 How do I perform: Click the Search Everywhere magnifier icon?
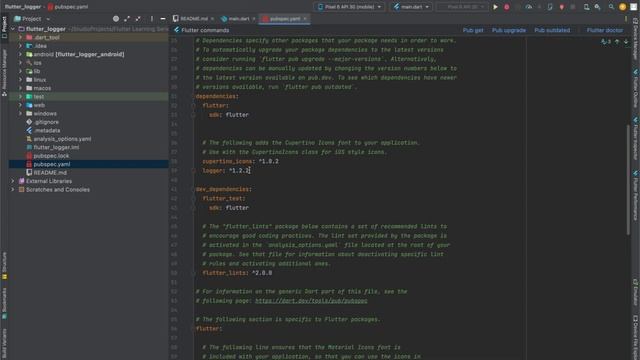click(x=611, y=7)
